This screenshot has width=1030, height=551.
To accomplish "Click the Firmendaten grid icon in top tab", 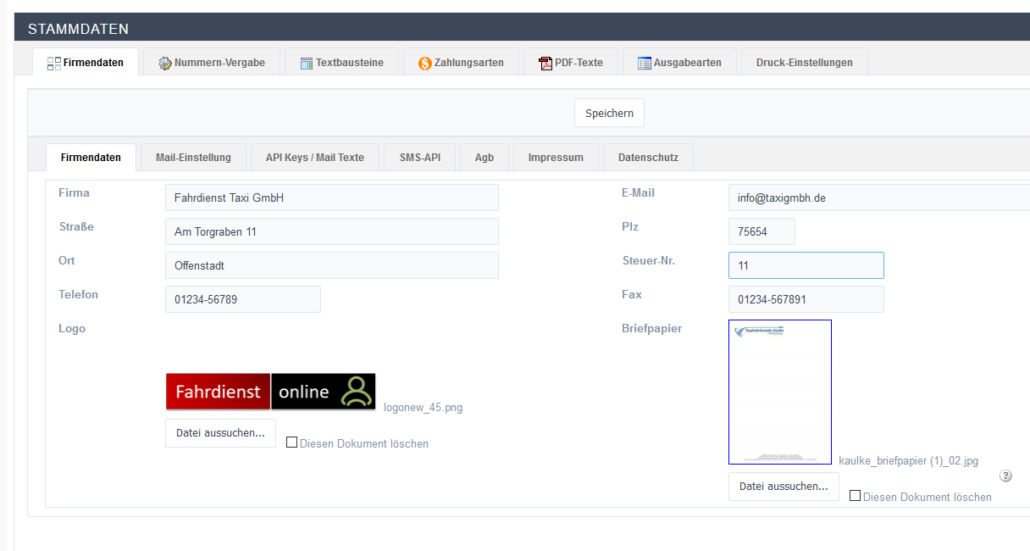I will (x=54, y=63).
